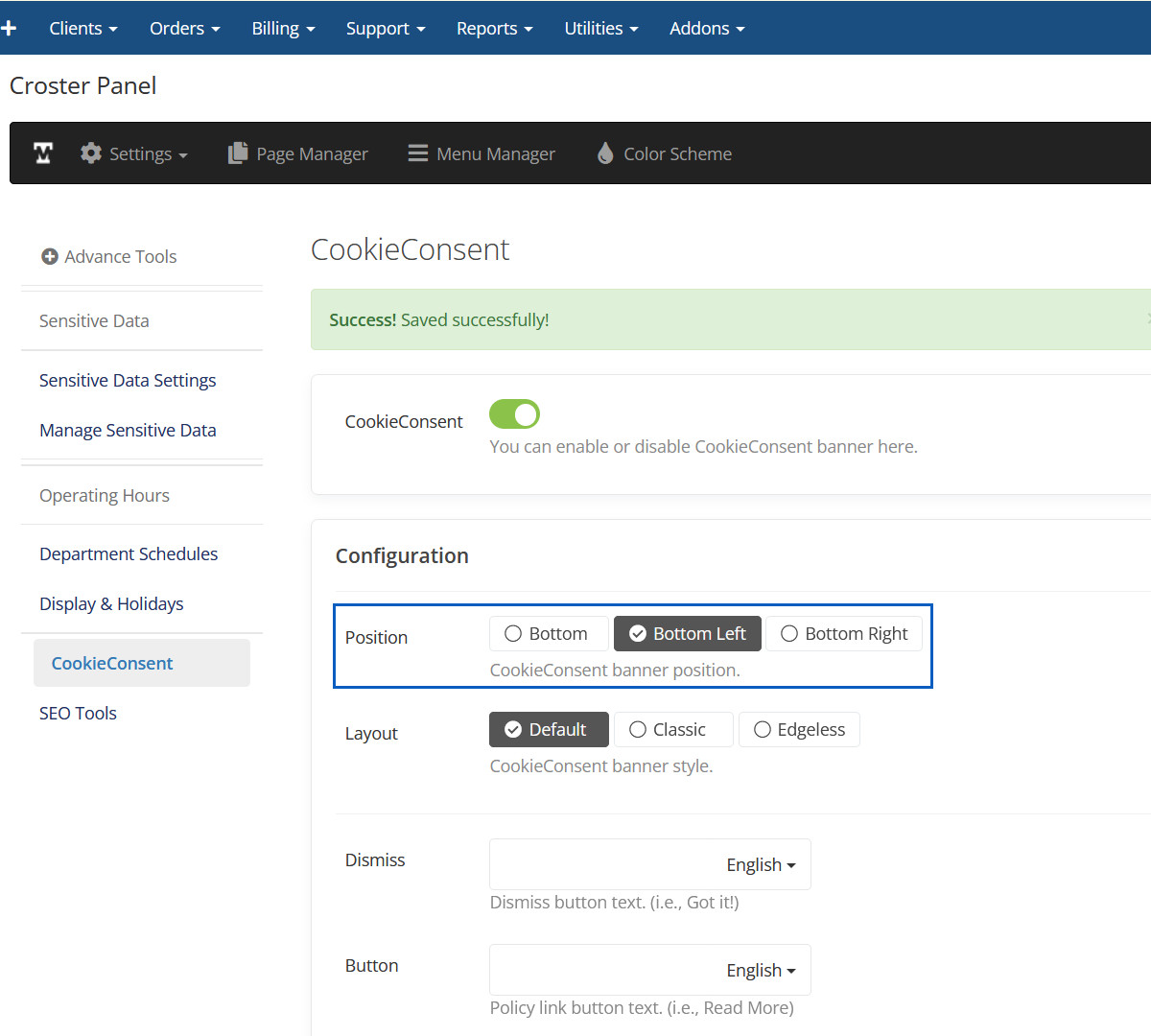Select the Bottom position option
1151x1036 pixels.
pyautogui.click(x=548, y=634)
